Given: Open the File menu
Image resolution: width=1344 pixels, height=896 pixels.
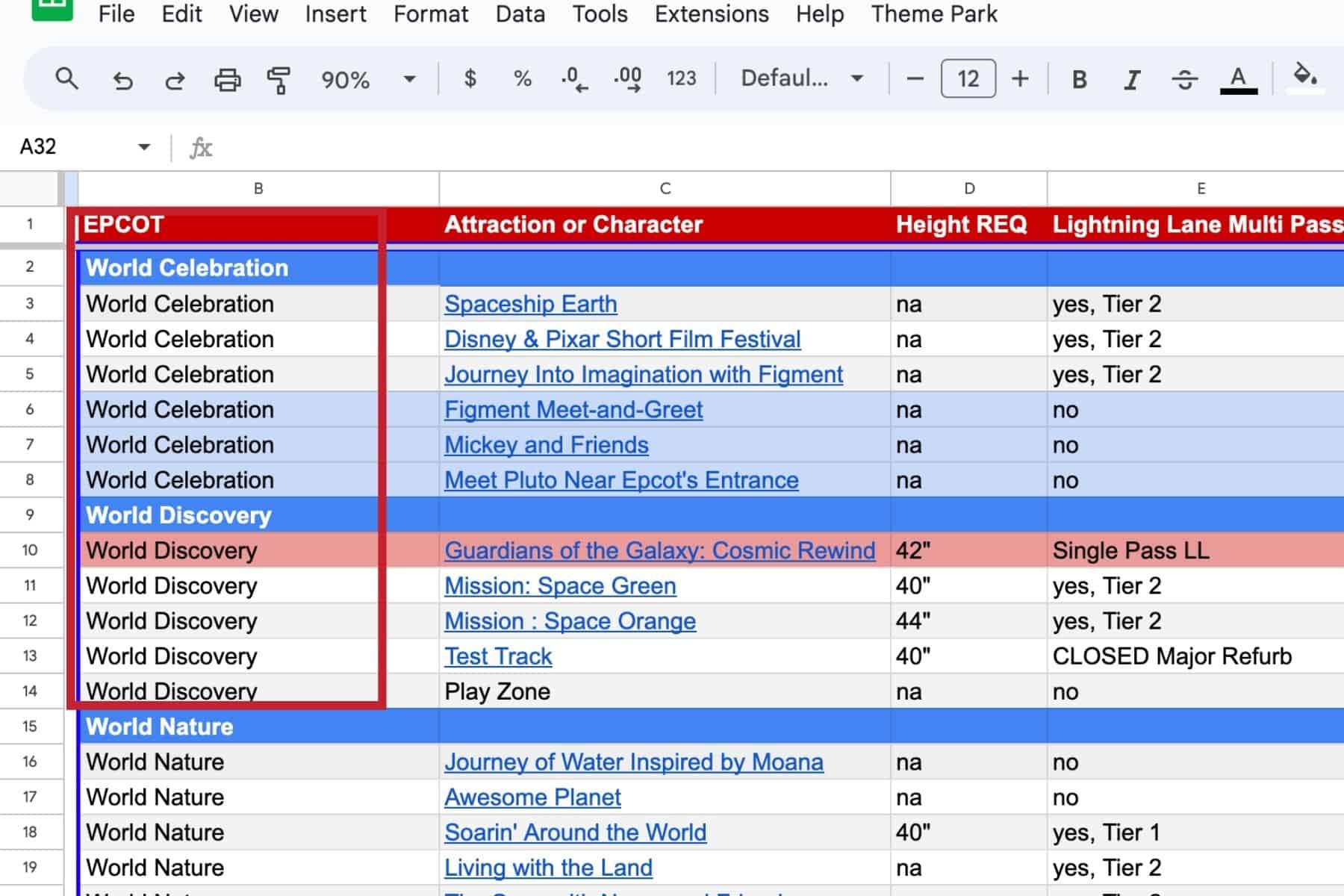Looking at the screenshot, I should click(116, 14).
